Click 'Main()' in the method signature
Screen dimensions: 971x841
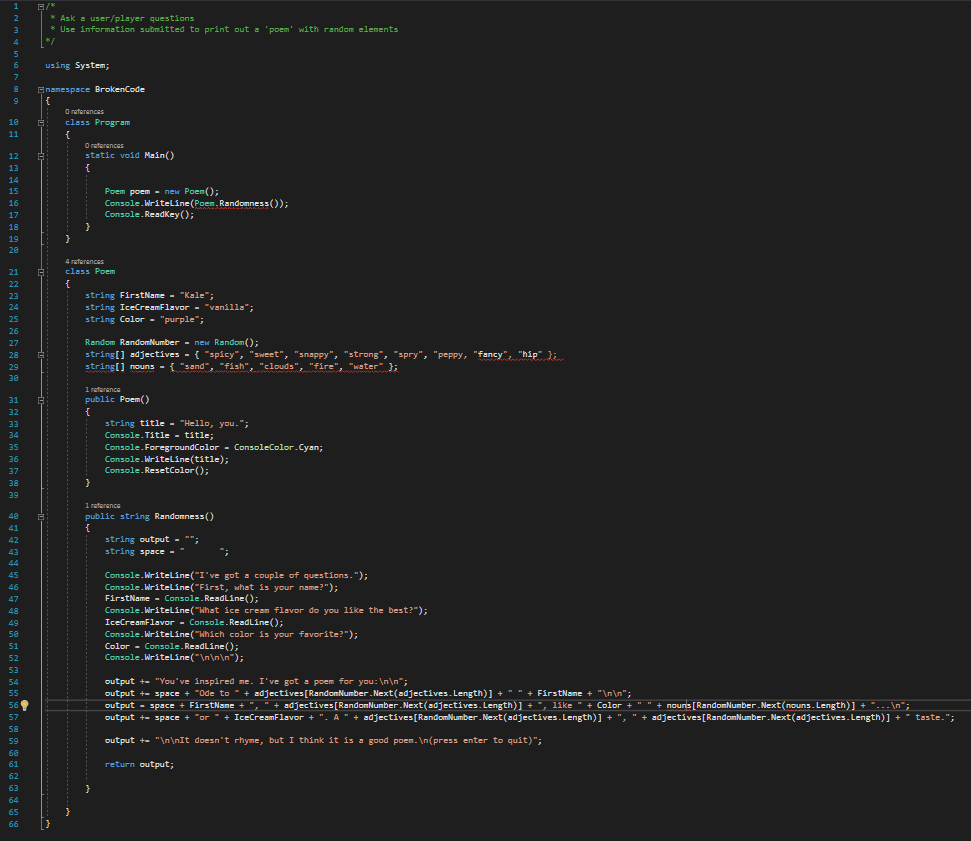click(x=159, y=155)
